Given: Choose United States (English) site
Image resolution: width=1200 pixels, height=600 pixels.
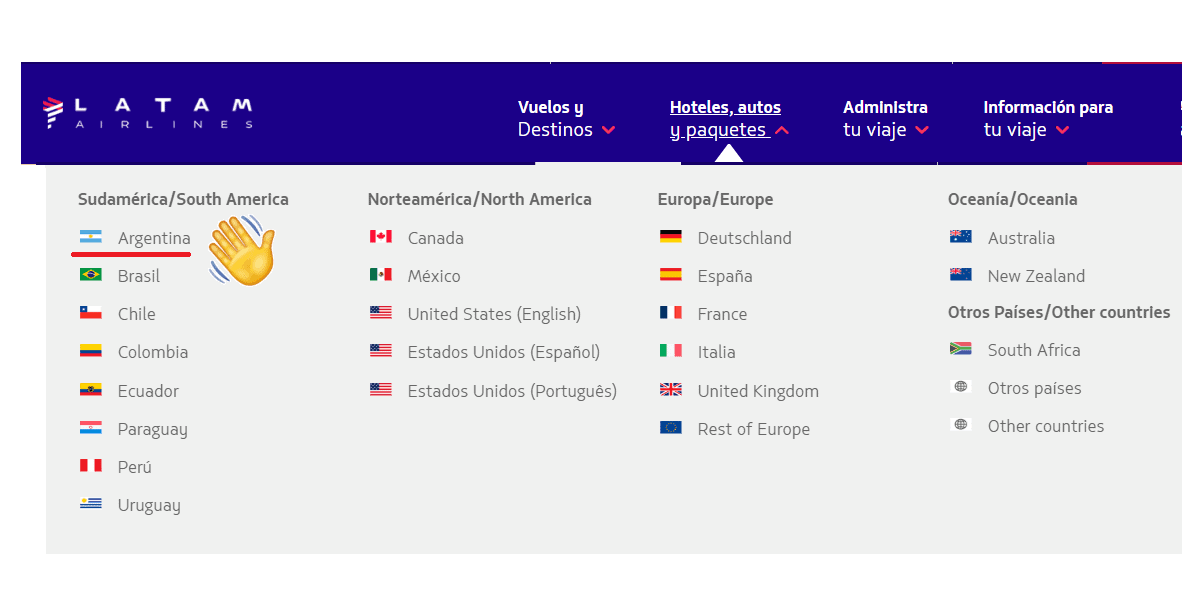Looking at the screenshot, I should click(x=494, y=314).
